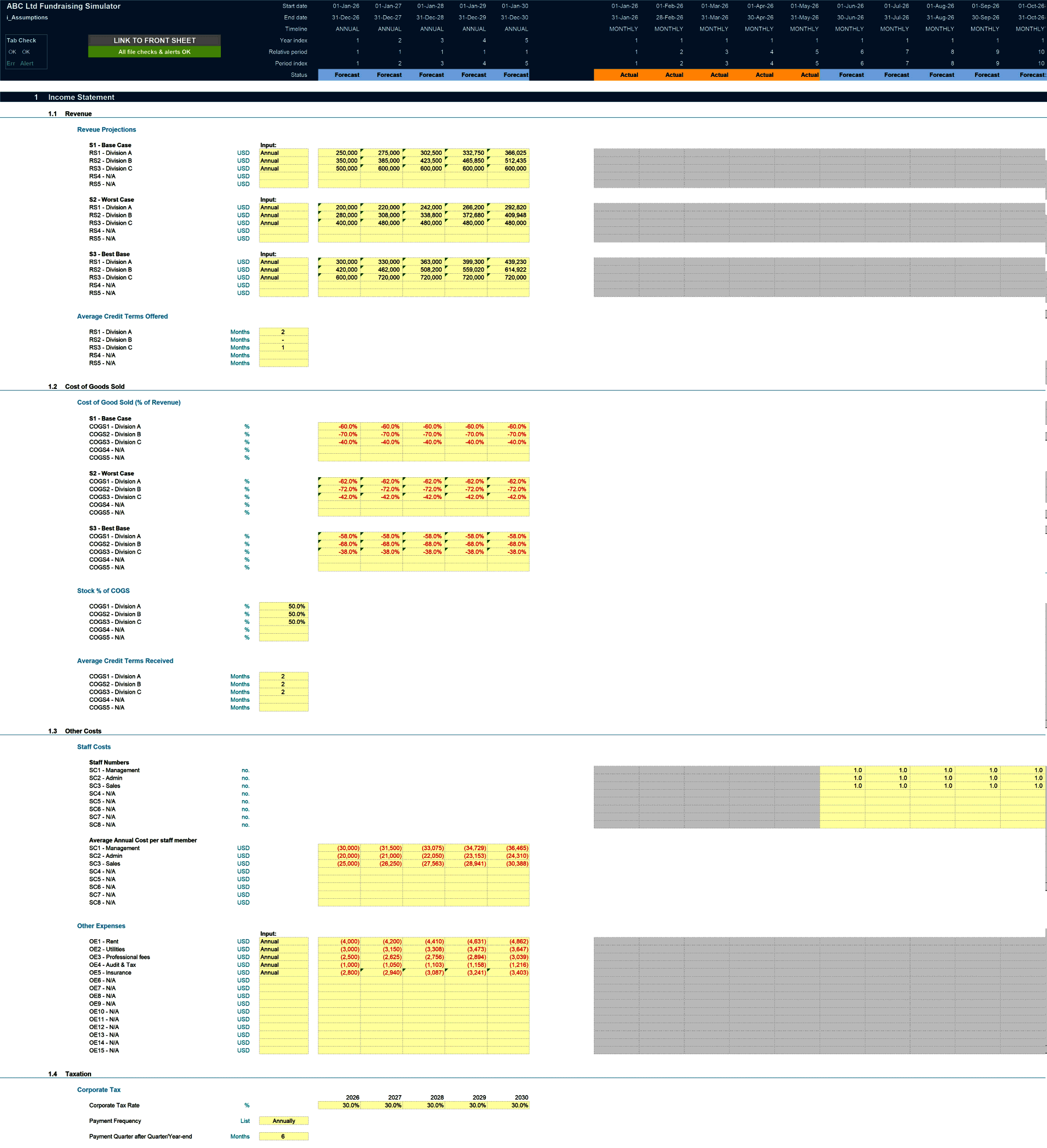Select the 292,820 Worst Case Division A cell
Viewport: 1047px width, 1148px height.
508,207
